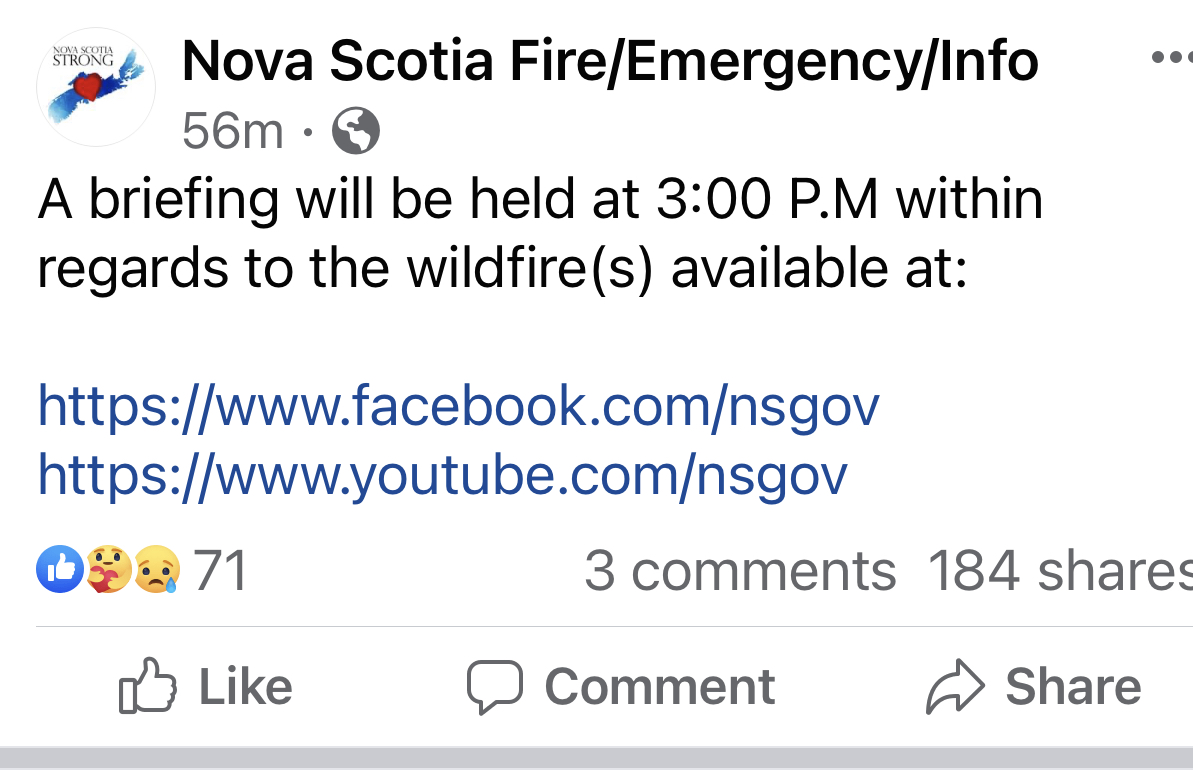Open the youtube.com/nsgov link
Viewport: 1193px width, 783px height.
tap(443, 475)
